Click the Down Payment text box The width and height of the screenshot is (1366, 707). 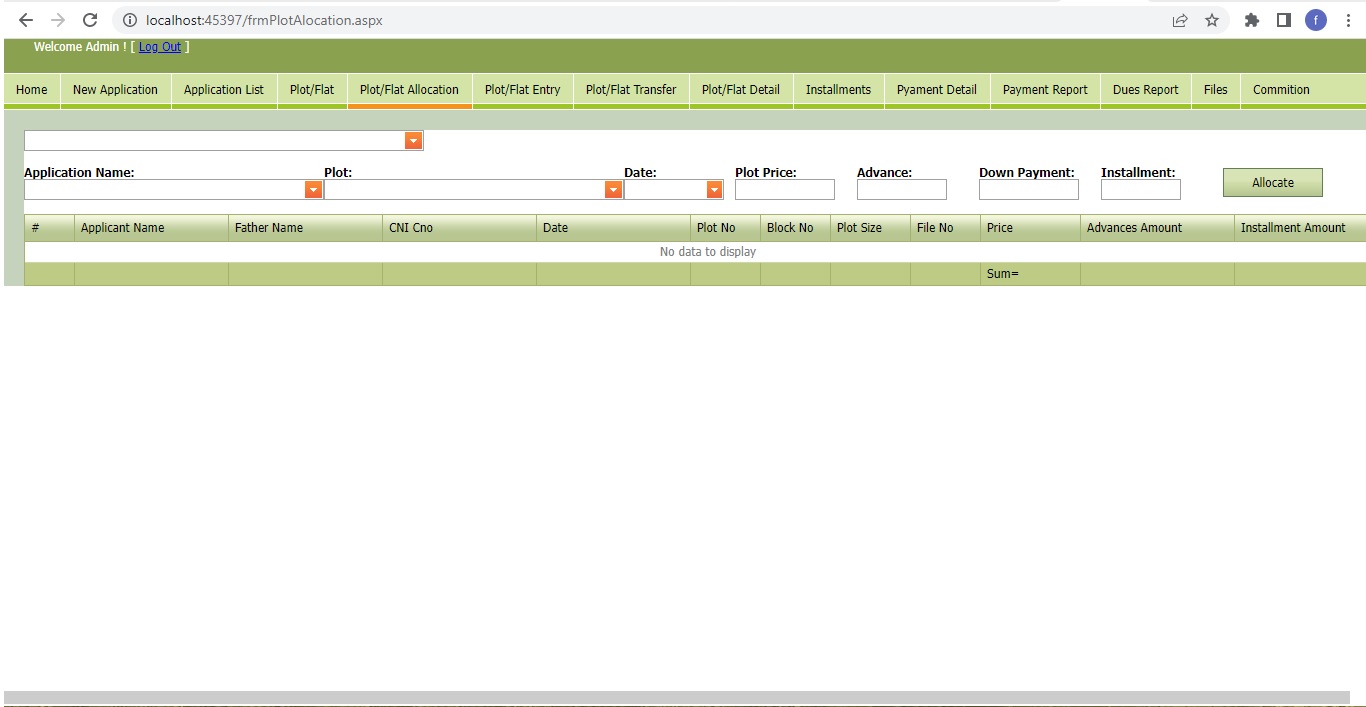coord(1028,190)
